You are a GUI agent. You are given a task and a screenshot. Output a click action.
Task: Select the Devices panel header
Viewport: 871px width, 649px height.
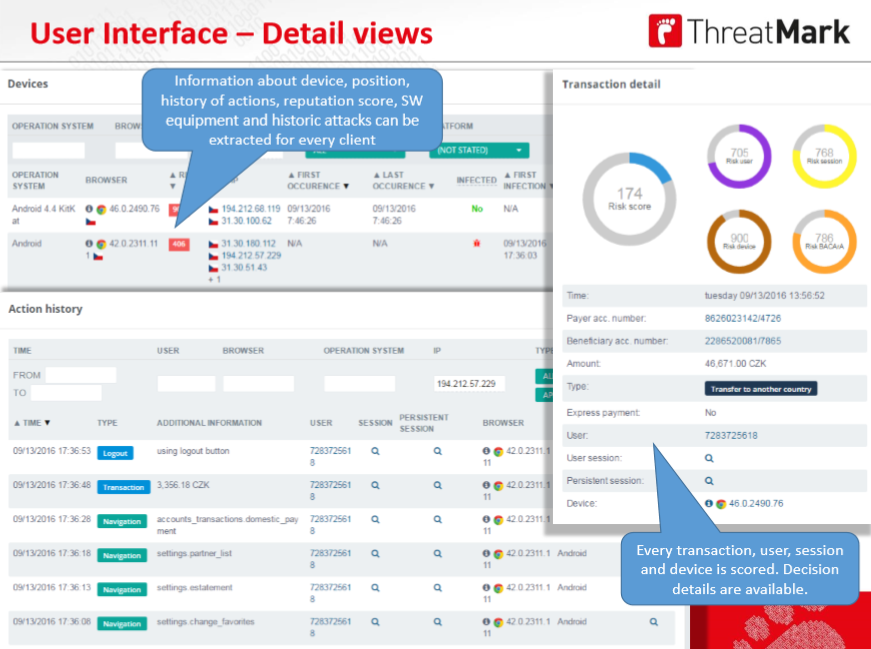coord(28,84)
